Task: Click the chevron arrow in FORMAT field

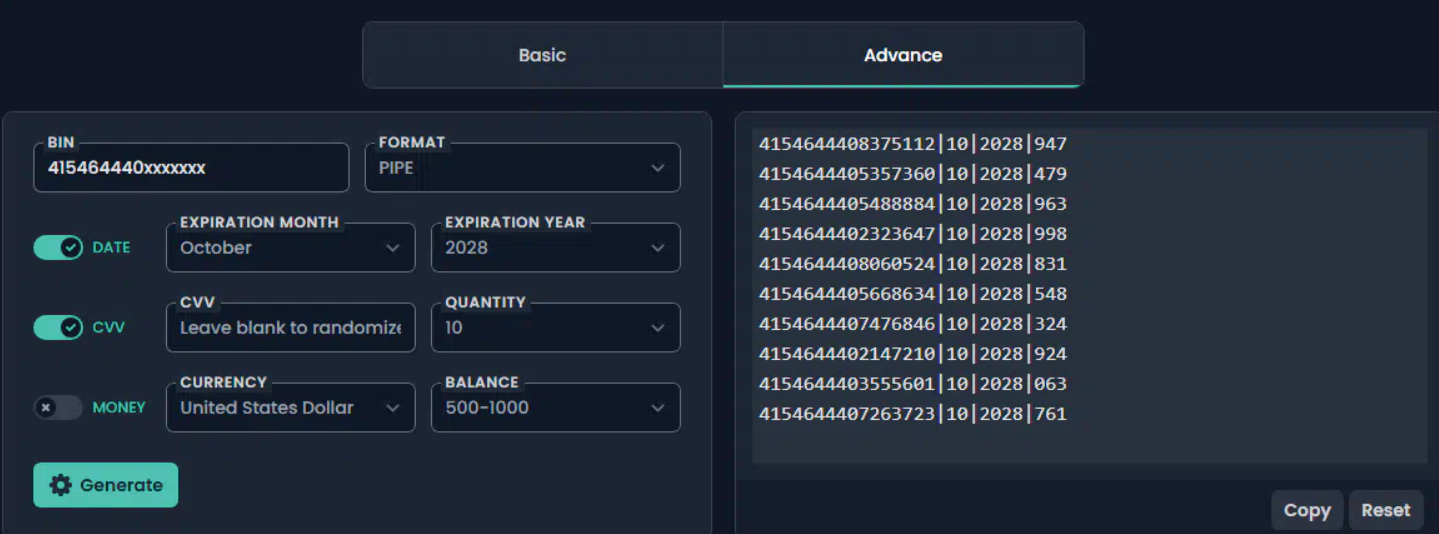Action: 657,168
